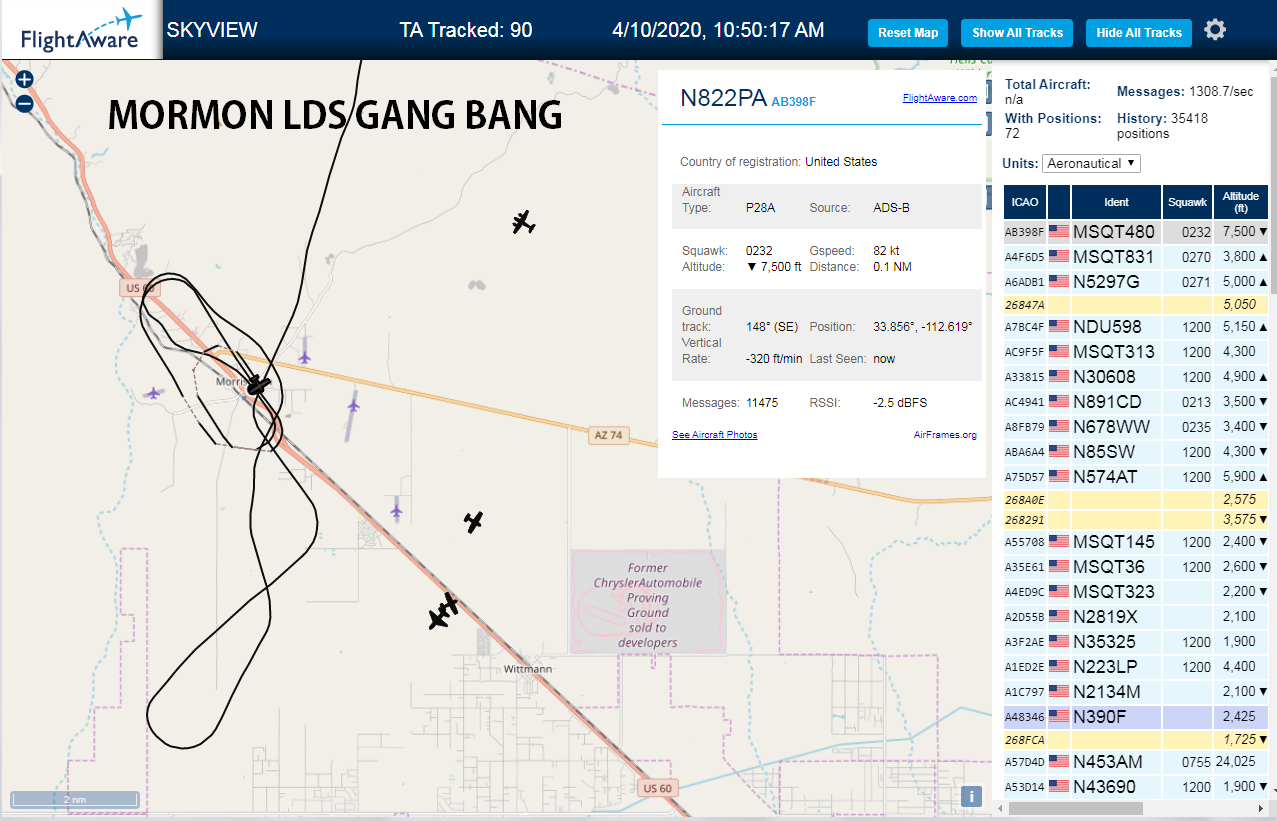
Task: Open FlightAware.com link in aircraft panel
Action: [940, 98]
